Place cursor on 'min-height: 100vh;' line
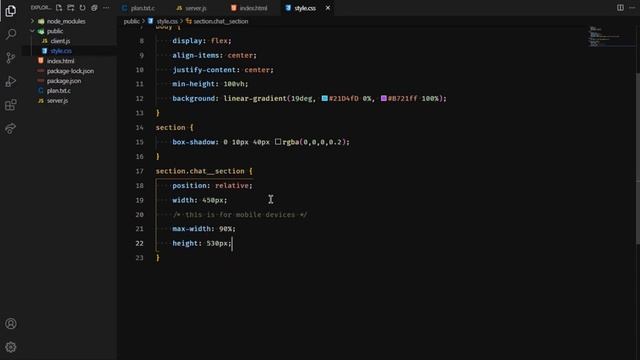The width and height of the screenshot is (640, 360). (x=210, y=84)
